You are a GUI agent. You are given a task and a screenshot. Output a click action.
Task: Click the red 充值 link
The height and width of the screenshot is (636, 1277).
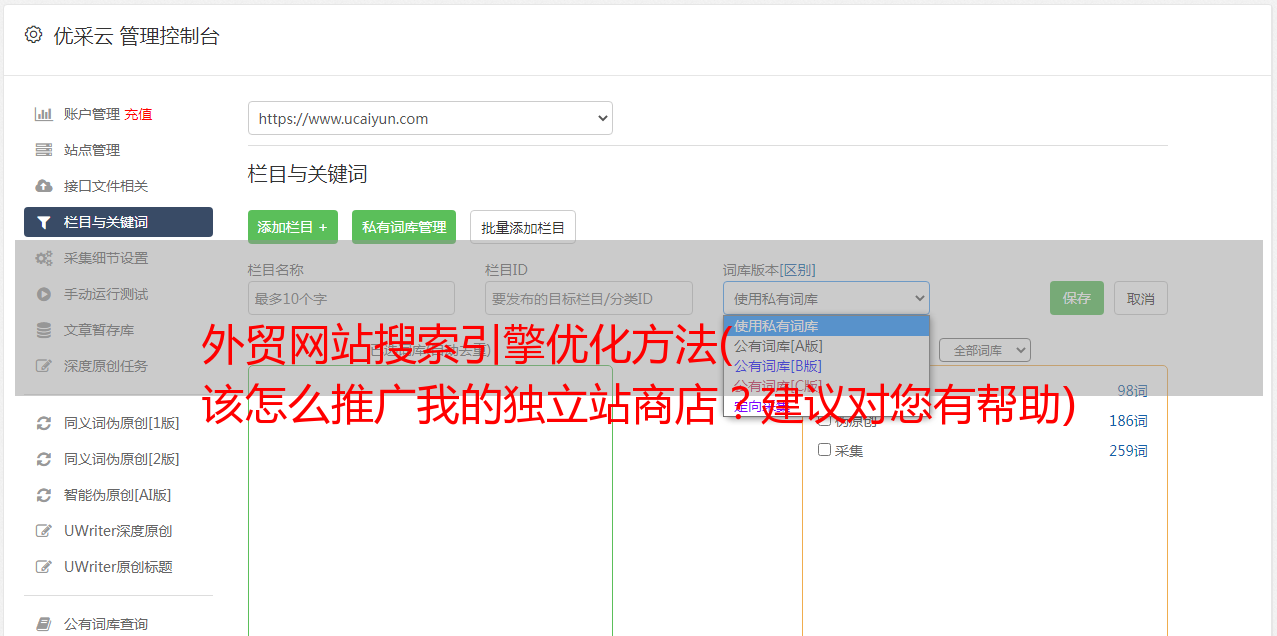[x=138, y=114]
